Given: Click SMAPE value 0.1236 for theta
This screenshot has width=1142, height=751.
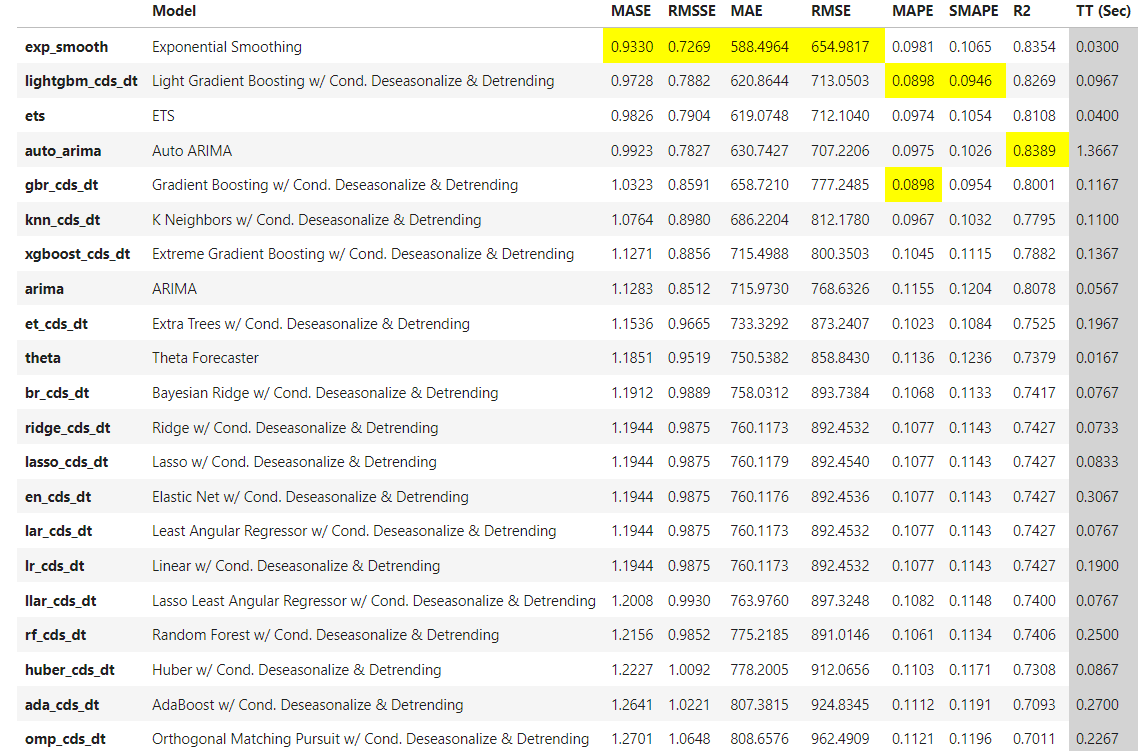Looking at the screenshot, I should (970, 358).
